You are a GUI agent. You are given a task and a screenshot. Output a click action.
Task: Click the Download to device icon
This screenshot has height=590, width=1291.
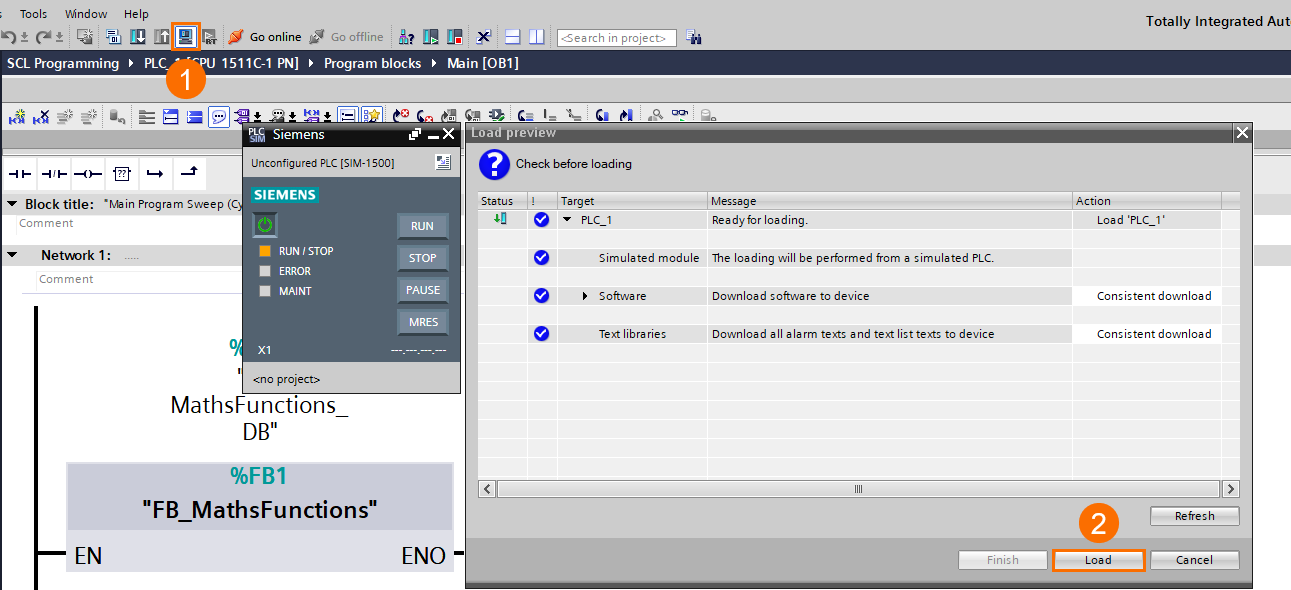[x=138, y=37]
